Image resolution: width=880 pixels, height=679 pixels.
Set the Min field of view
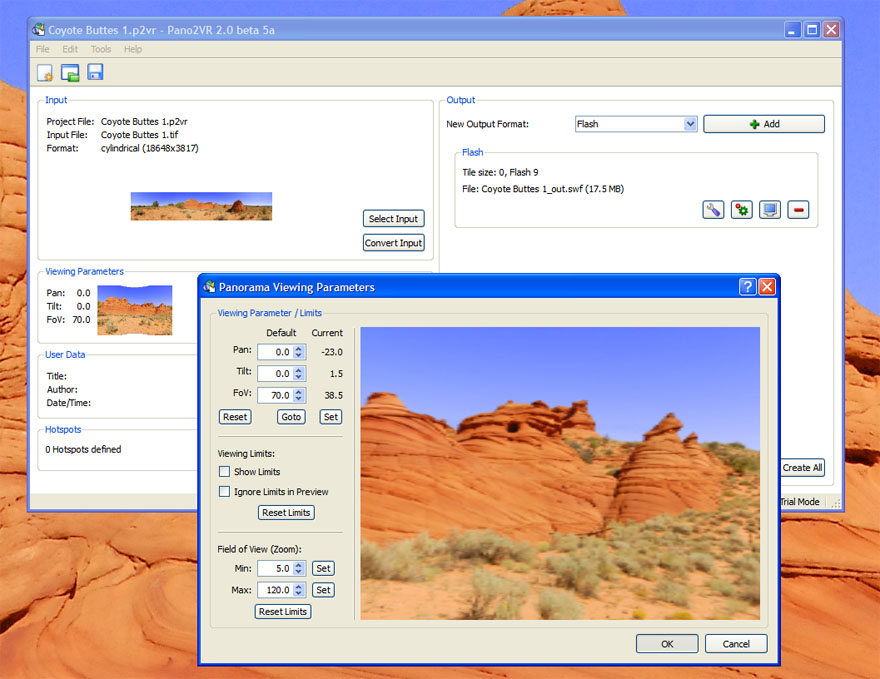[323, 568]
